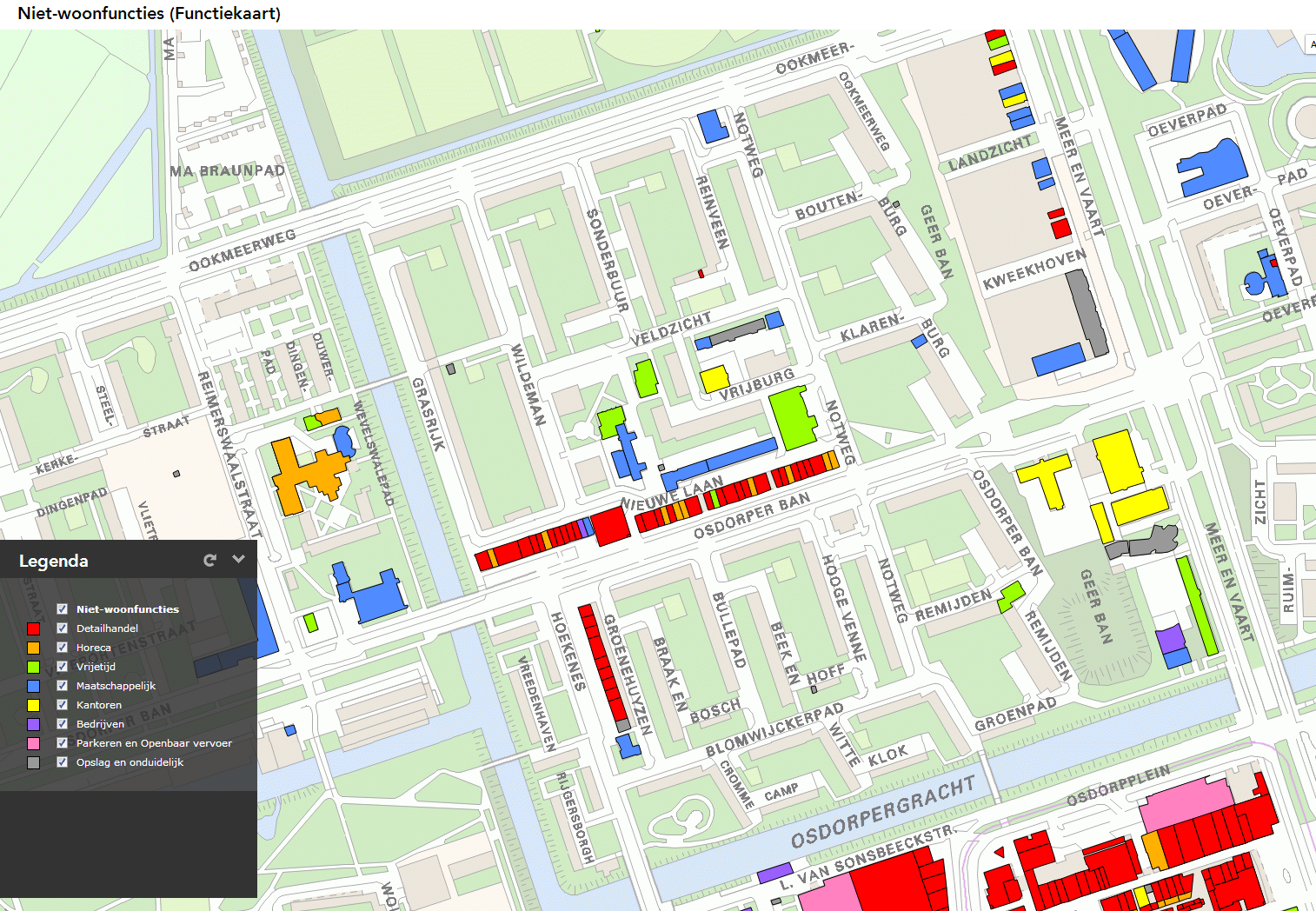Disable the Vrijetijd layer checkbox
Image resolution: width=1316 pixels, height=911 pixels.
(62, 667)
